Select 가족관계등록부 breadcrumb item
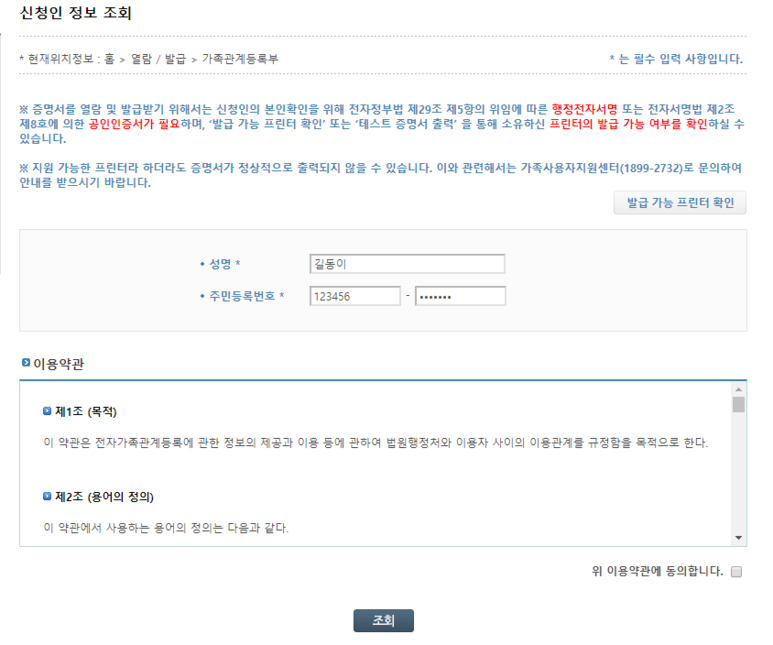 click(240, 59)
